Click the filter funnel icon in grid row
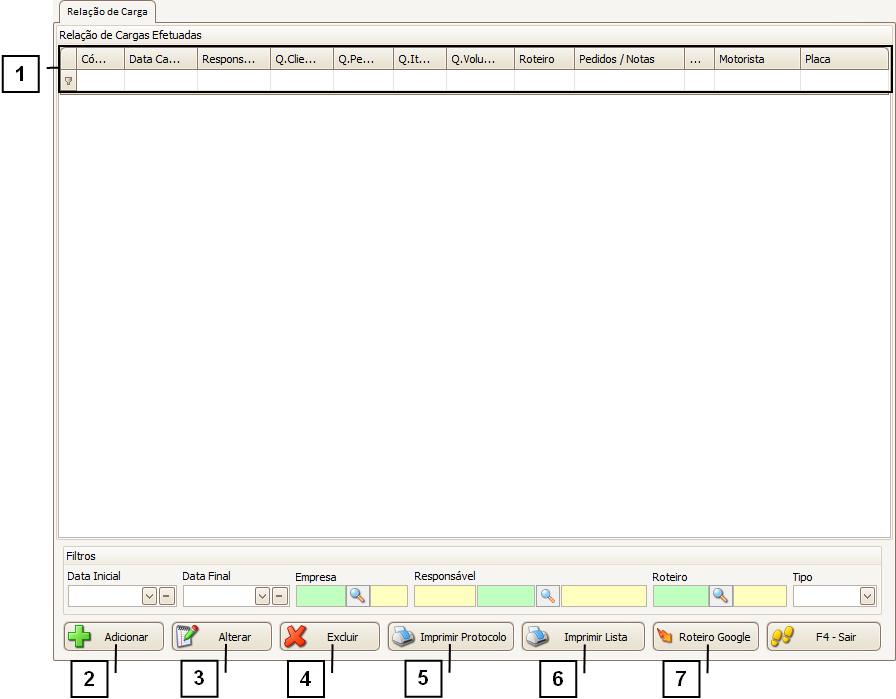Image resolution: width=896 pixels, height=699 pixels. point(68,81)
